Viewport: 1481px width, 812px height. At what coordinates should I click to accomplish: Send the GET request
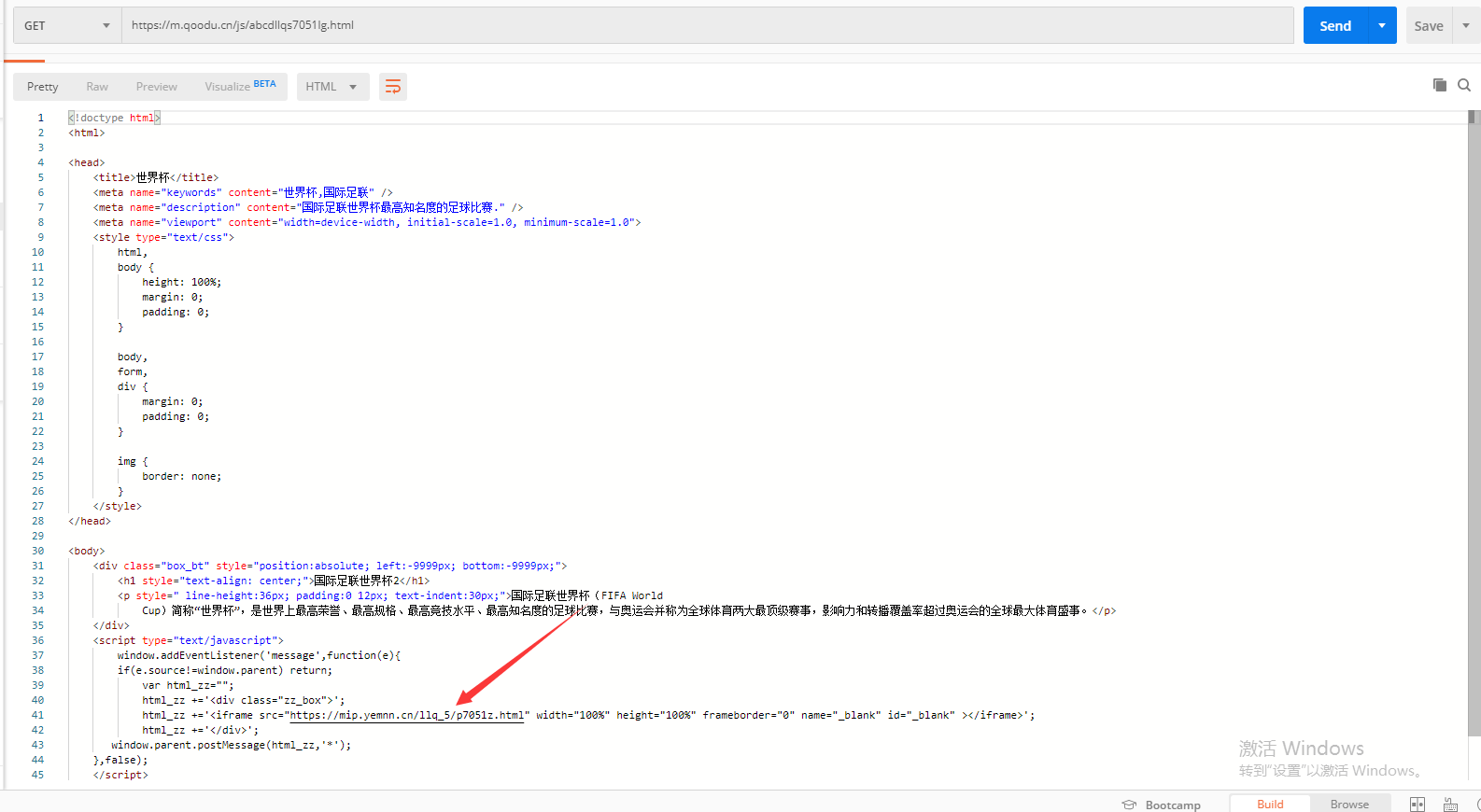pyautogui.click(x=1335, y=25)
